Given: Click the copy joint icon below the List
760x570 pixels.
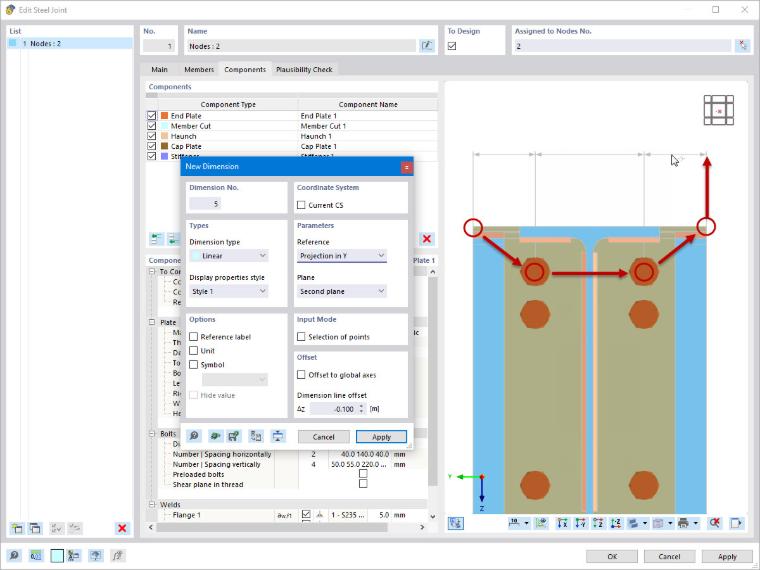Looking at the screenshot, I should click(x=35, y=528).
